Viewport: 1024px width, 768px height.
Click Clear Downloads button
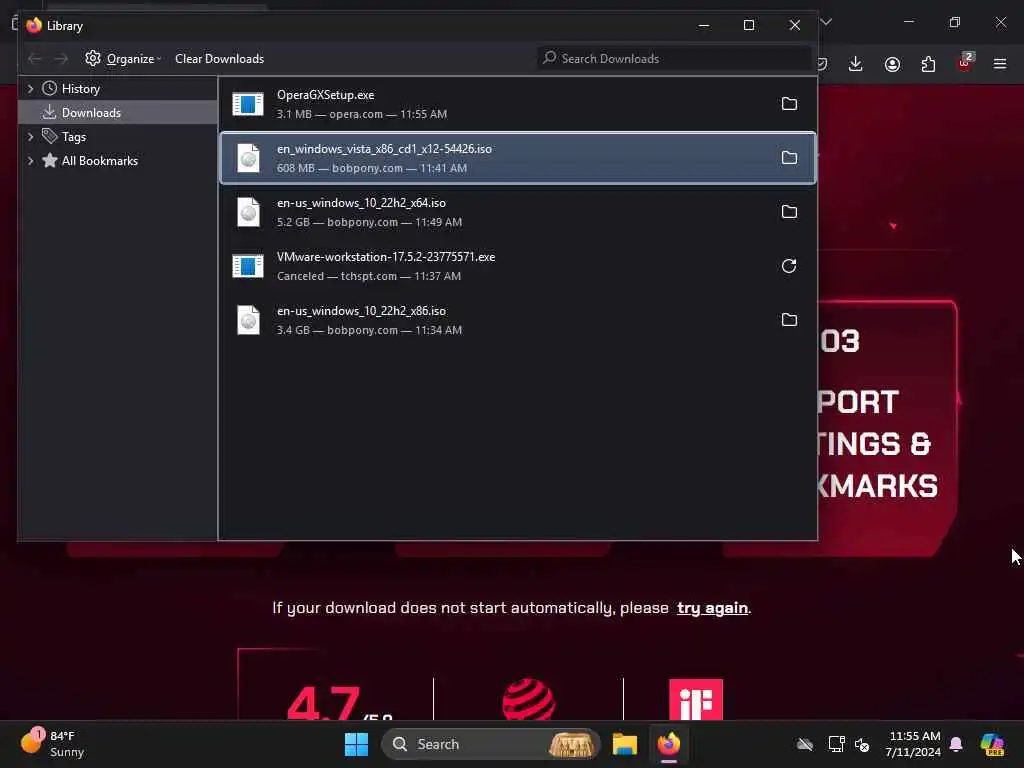[x=219, y=59]
